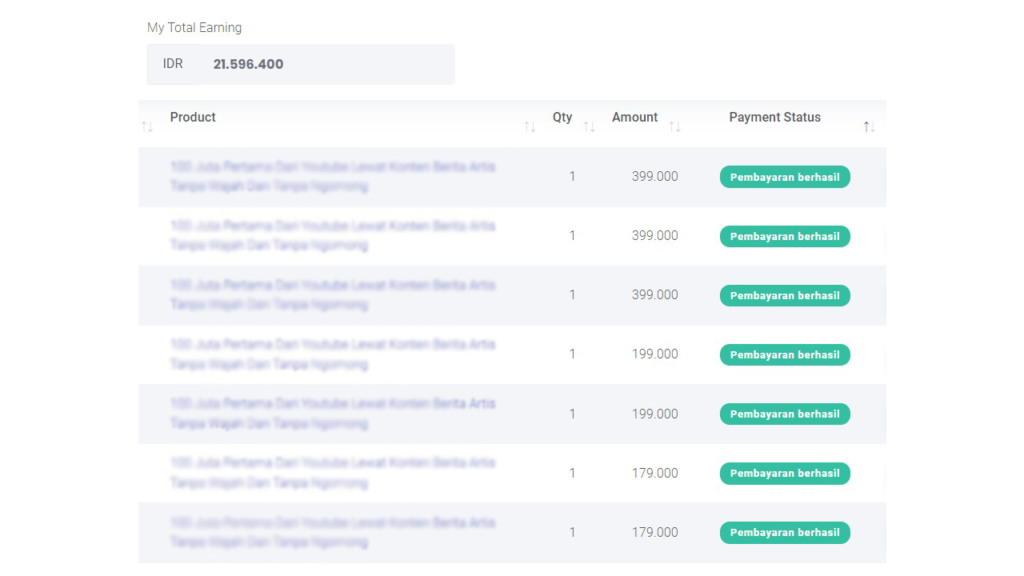Click Pembayaran berhasil badge in first 199.000 row

click(x=784, y=355)
